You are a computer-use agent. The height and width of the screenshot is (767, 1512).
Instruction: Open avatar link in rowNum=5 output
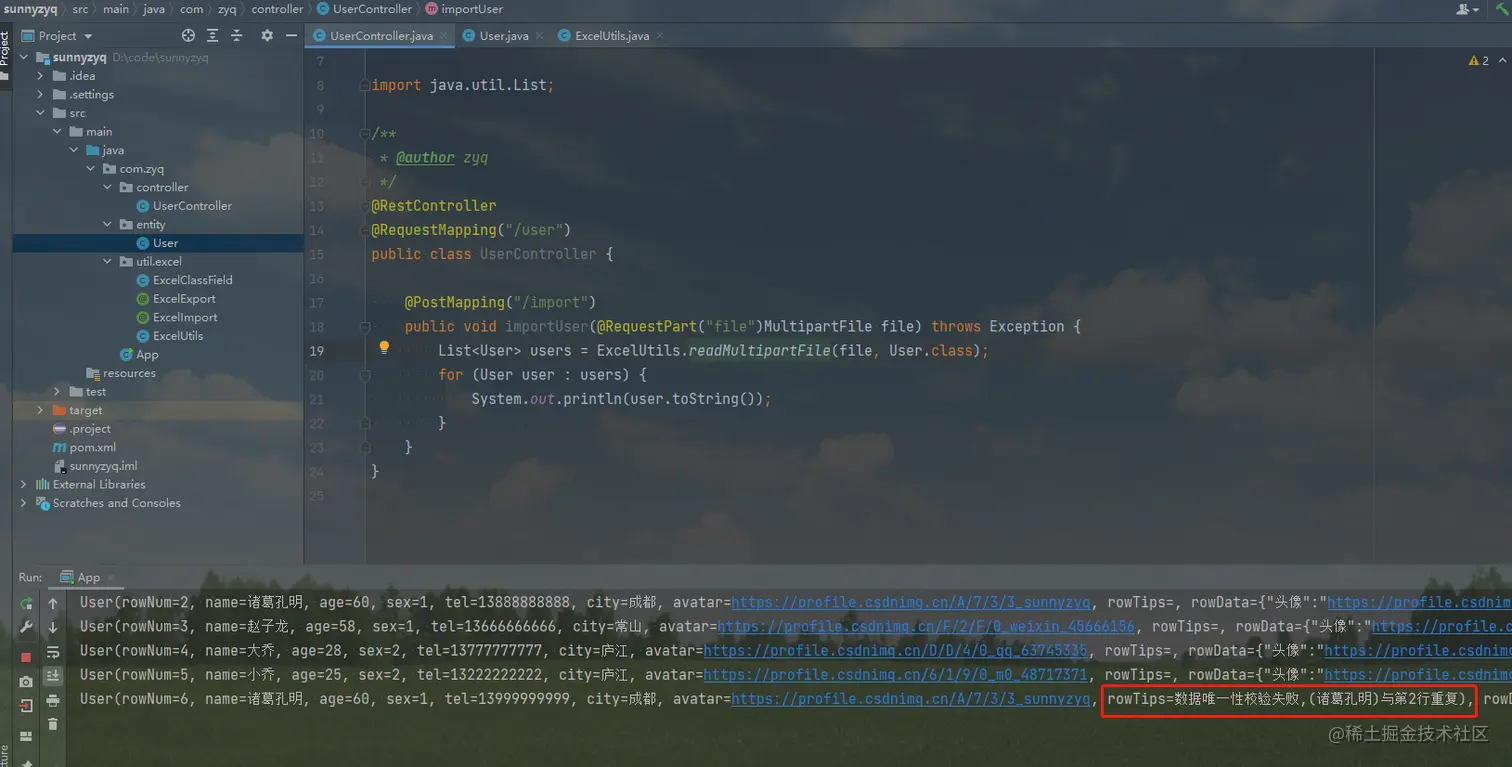pyautogui.click(x=896, y=674)
